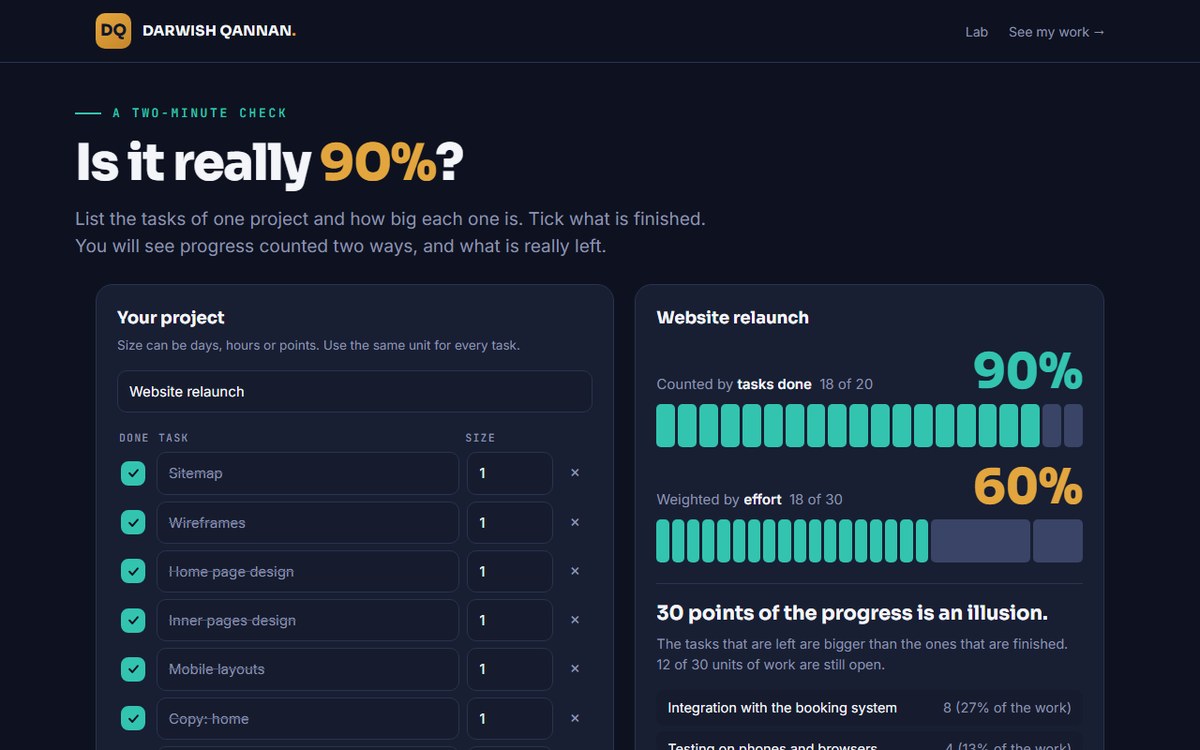Image resolution: width=1200 pixels, height=750 pixels.
Task: Click the '18 of 20' count text
Action: pos(846,384)
